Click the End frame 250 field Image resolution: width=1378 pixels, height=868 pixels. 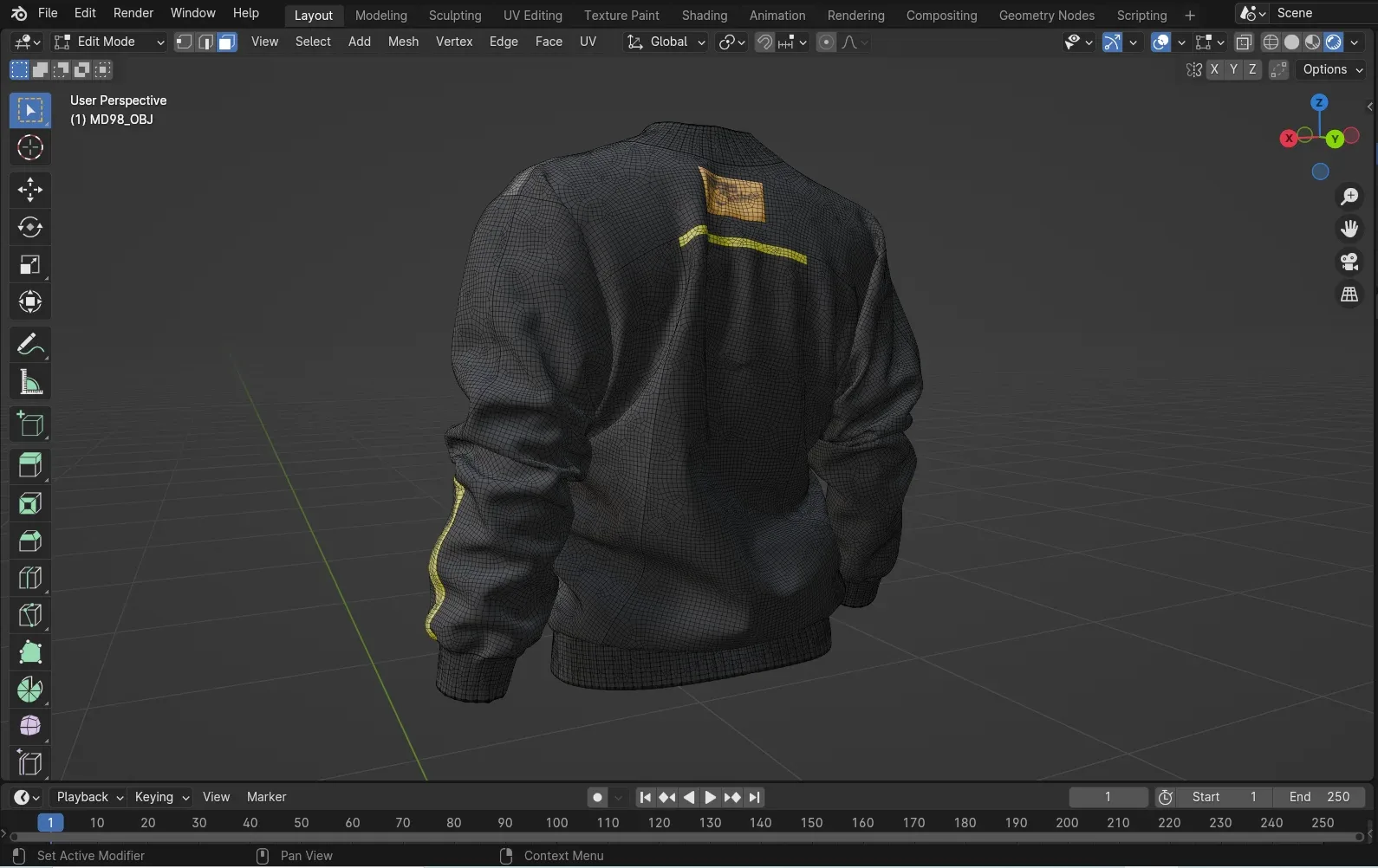coord(1319,798)
